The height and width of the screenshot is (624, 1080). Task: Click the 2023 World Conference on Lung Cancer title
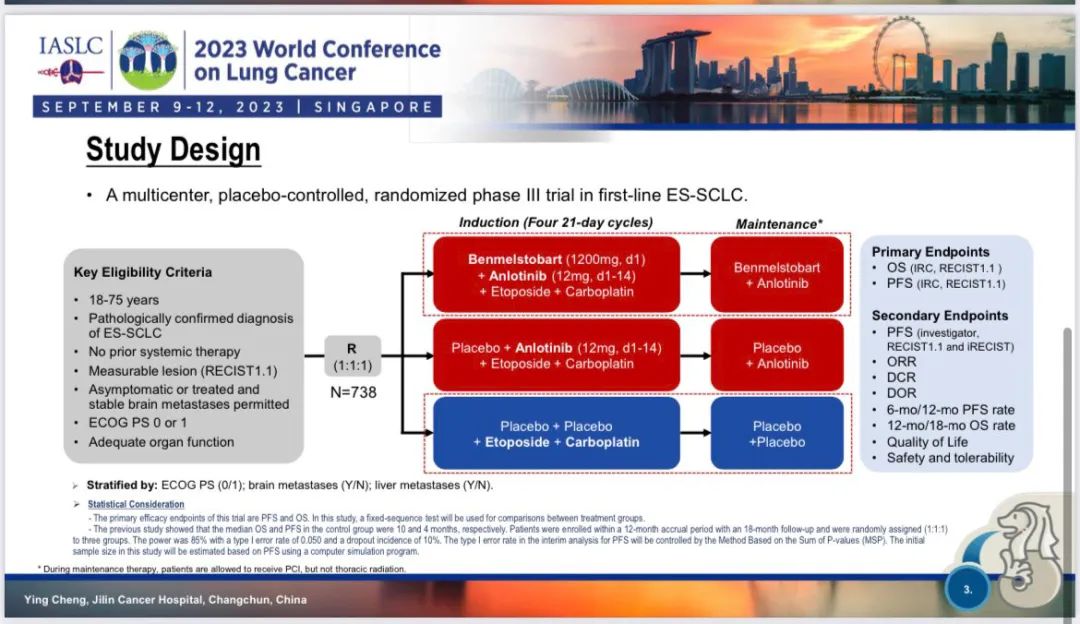316,60
